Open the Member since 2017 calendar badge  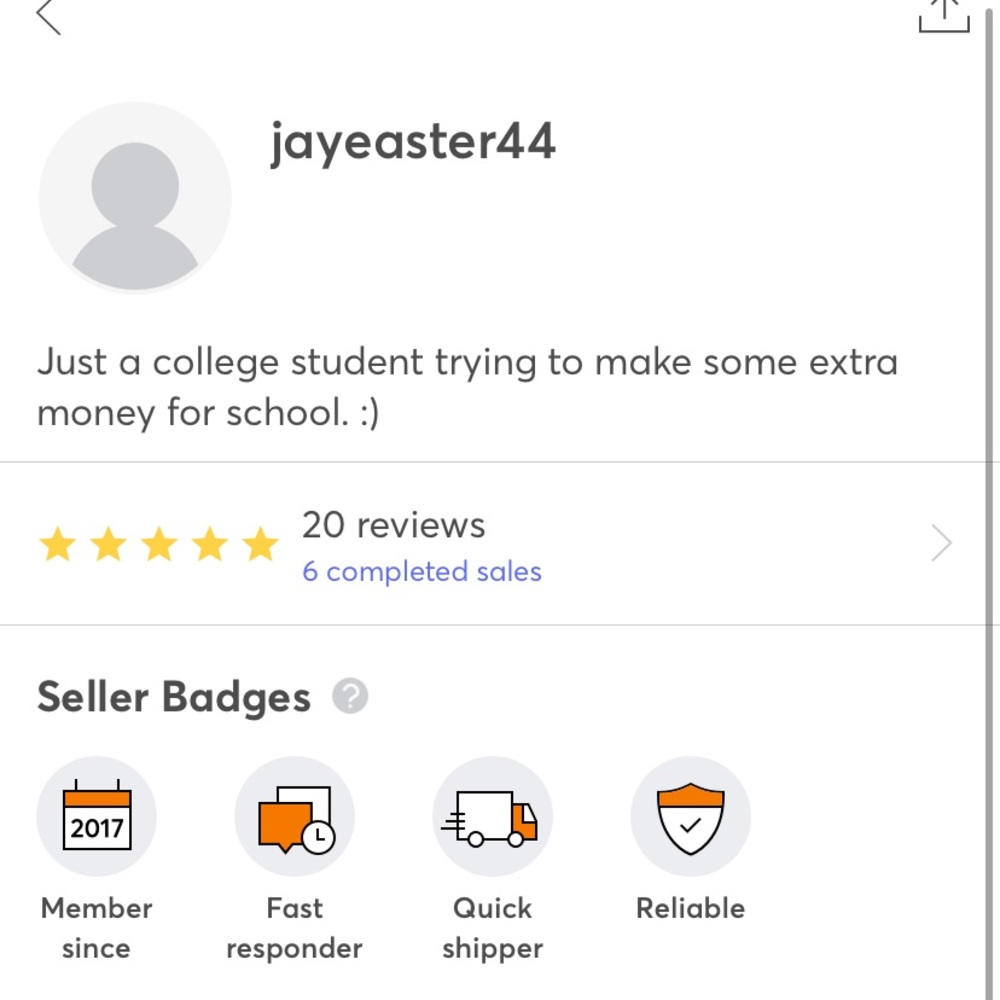pyautogui.click(x=96, y=815)
